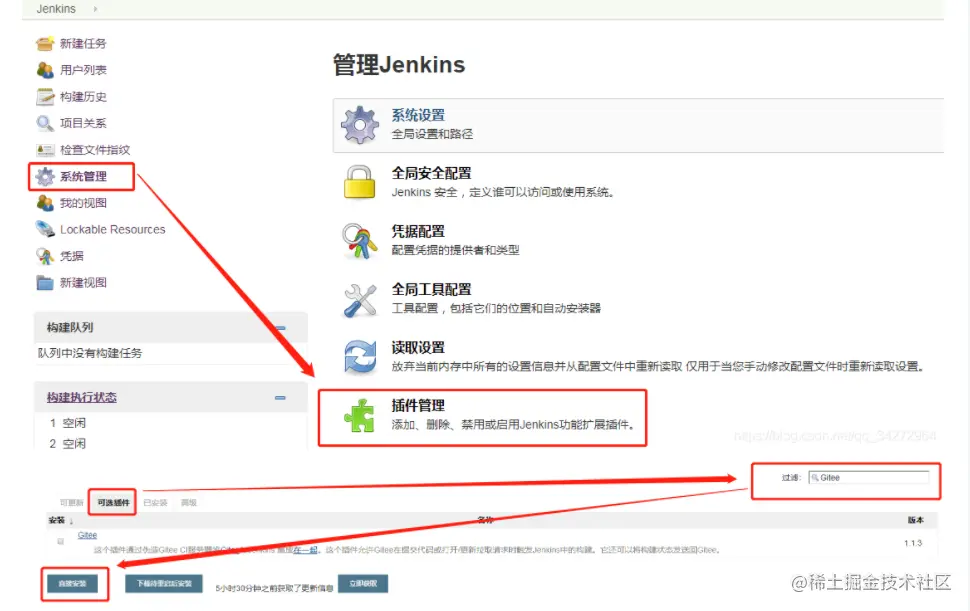Screen dimensions: 970x611
Task: Click the 系统管理 gear icon in sidebar
Action: point(45,176)
